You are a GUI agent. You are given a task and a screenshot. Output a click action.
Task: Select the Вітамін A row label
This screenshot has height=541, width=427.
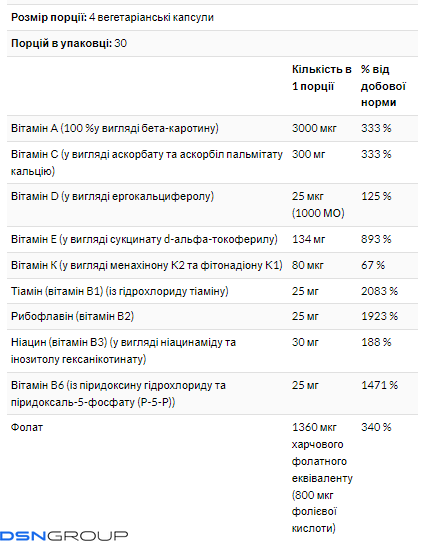(x=115, y=128)
